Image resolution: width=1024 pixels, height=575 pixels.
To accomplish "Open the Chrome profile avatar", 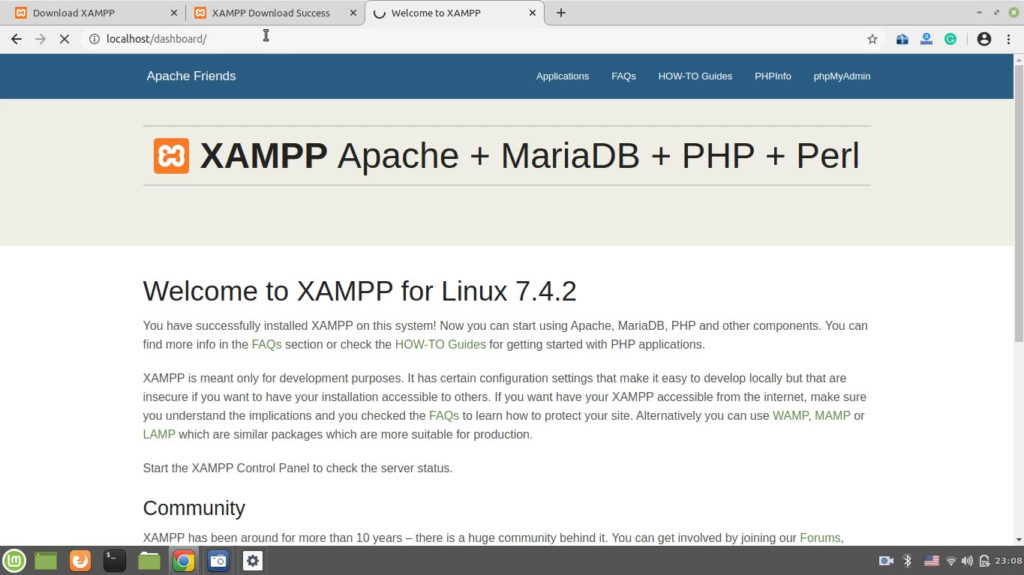I will pyautogui.click(x=984, y=39).
